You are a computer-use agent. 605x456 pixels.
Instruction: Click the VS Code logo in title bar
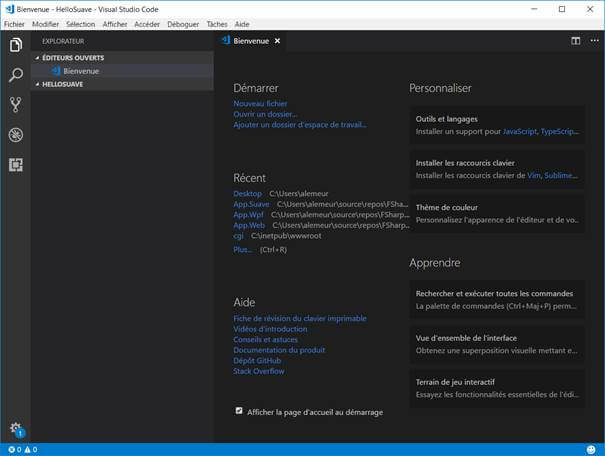coord(10,9)
